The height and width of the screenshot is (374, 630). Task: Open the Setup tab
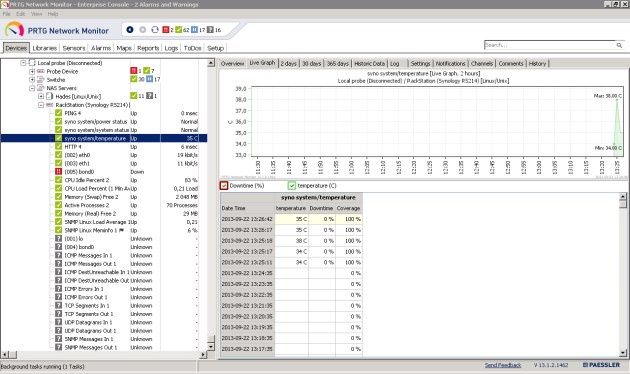point(215,48)
